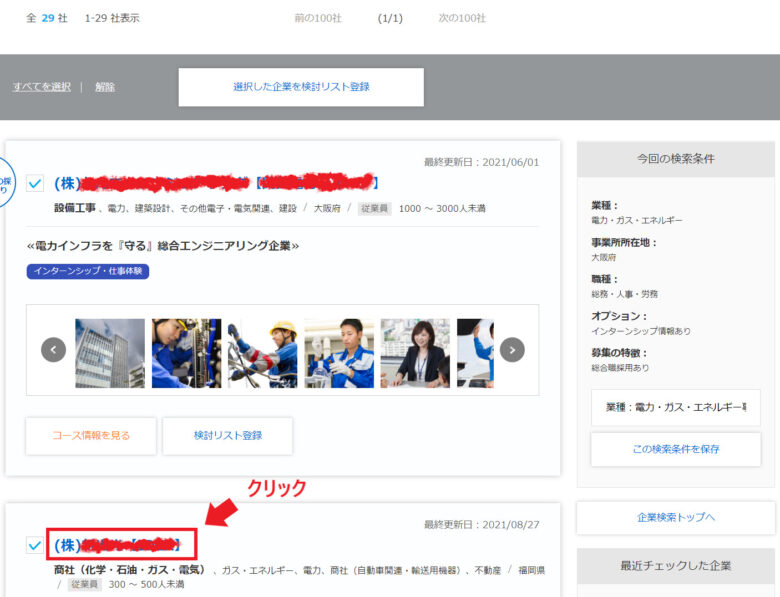
Task: Toggle checkbox for the 設備工事 company card
Action: coord(35,183)
